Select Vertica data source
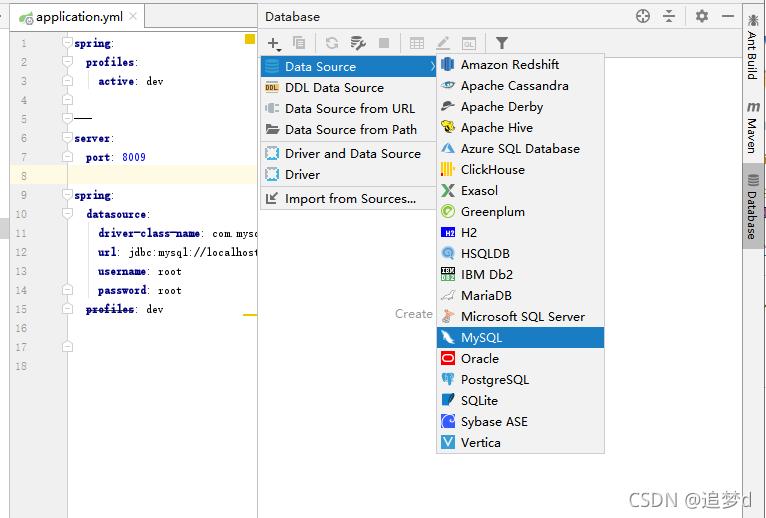Screen dimensions: 766x518 (520, 443)
